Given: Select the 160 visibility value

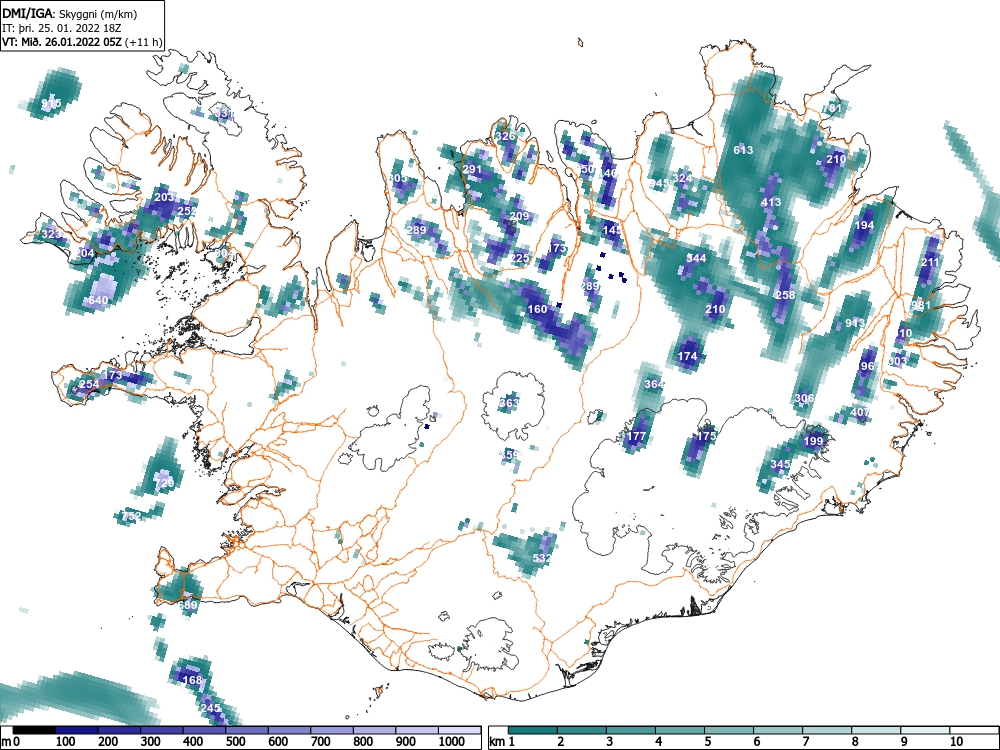Looking at the screenshot, I should (x=537, y=309).
